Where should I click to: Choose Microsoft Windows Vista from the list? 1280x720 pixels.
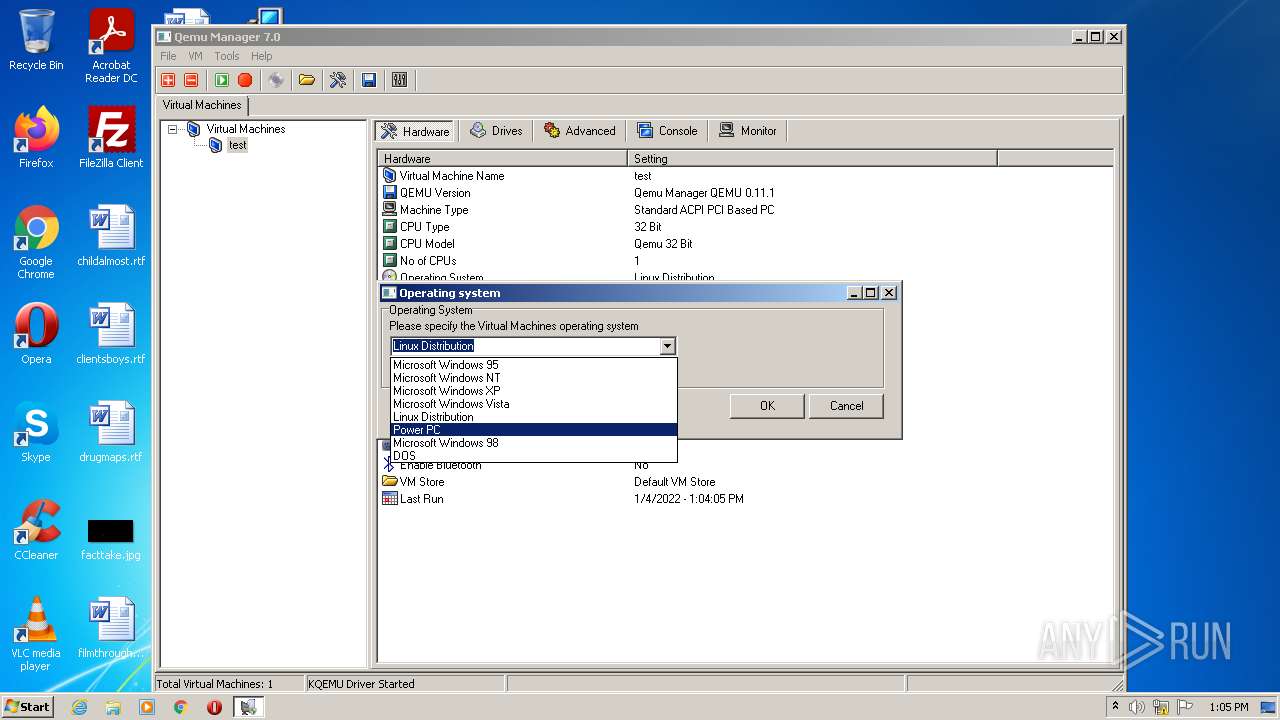pos(533,404)
